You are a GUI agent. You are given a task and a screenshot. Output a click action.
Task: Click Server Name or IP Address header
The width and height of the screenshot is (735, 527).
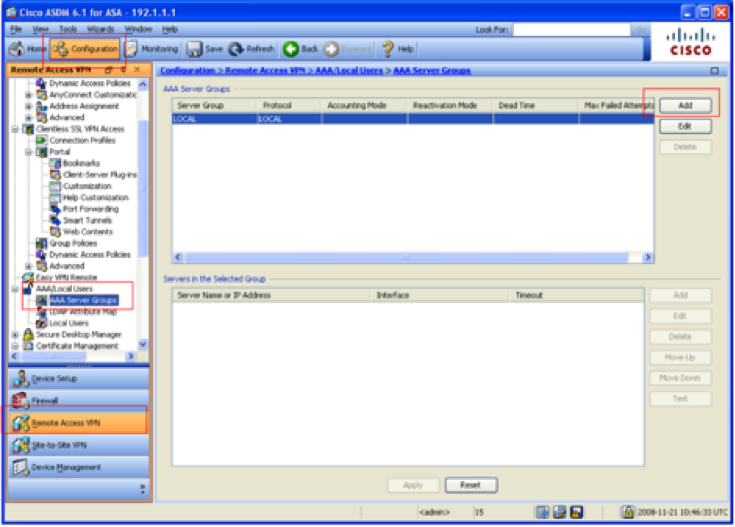click(x=271, y=295)
